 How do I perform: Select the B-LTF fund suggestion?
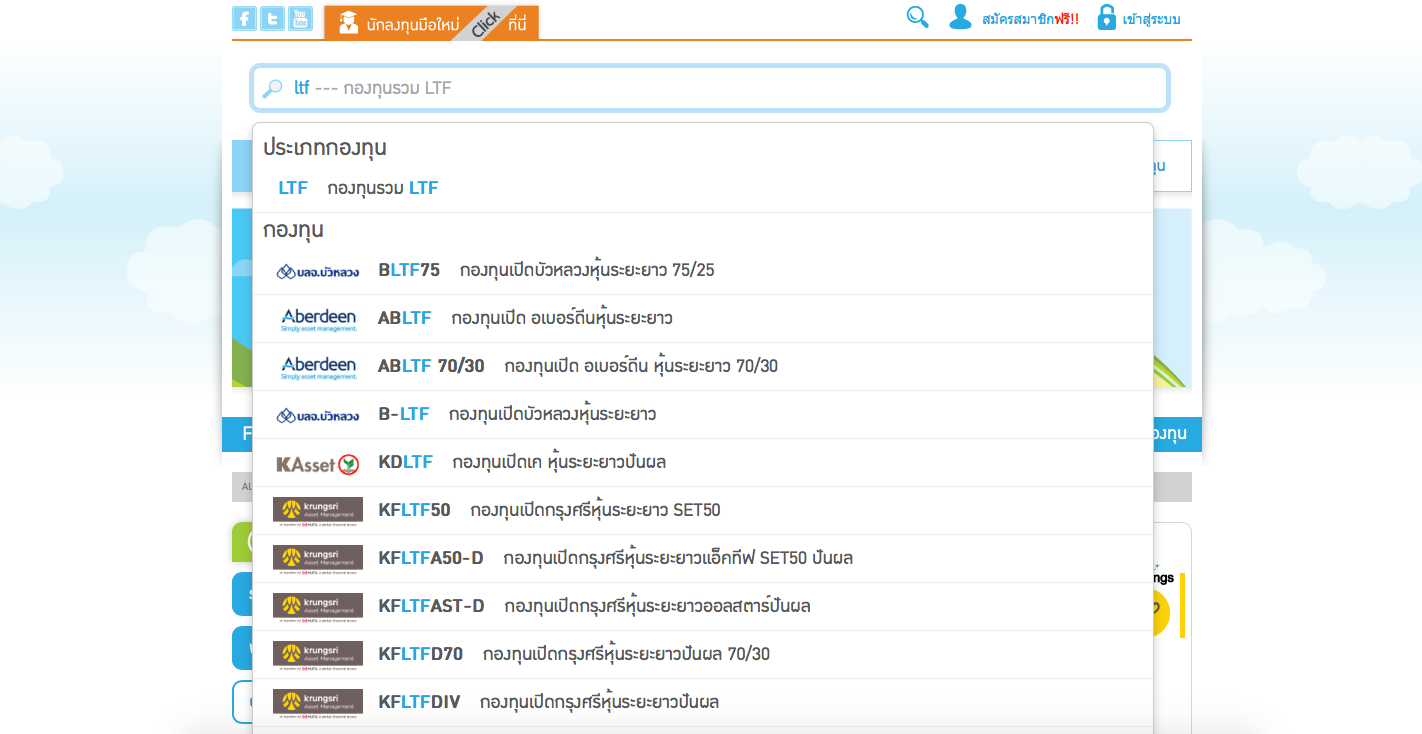[702, 414]
